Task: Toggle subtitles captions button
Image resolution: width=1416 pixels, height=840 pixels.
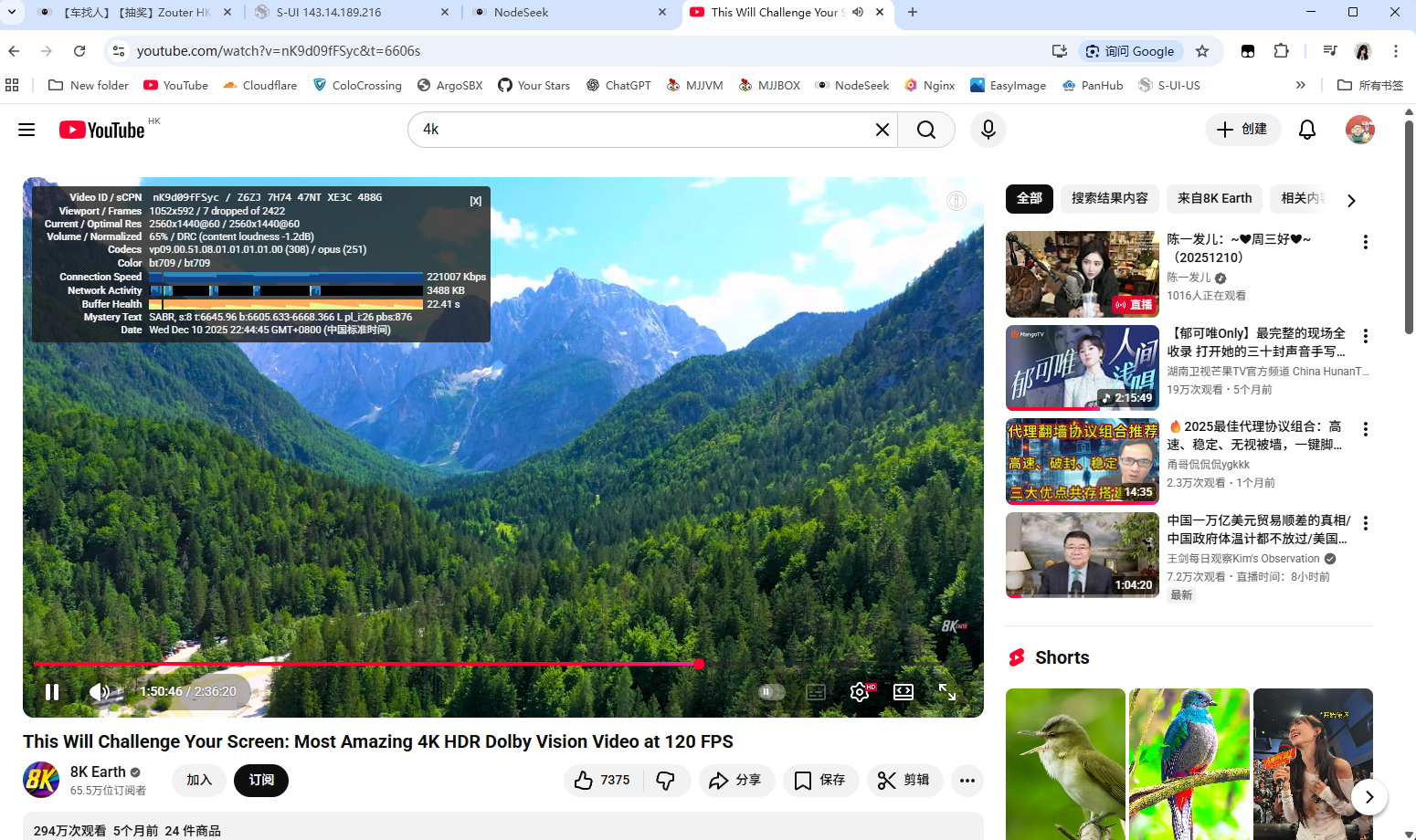Action: pos(816,692)
